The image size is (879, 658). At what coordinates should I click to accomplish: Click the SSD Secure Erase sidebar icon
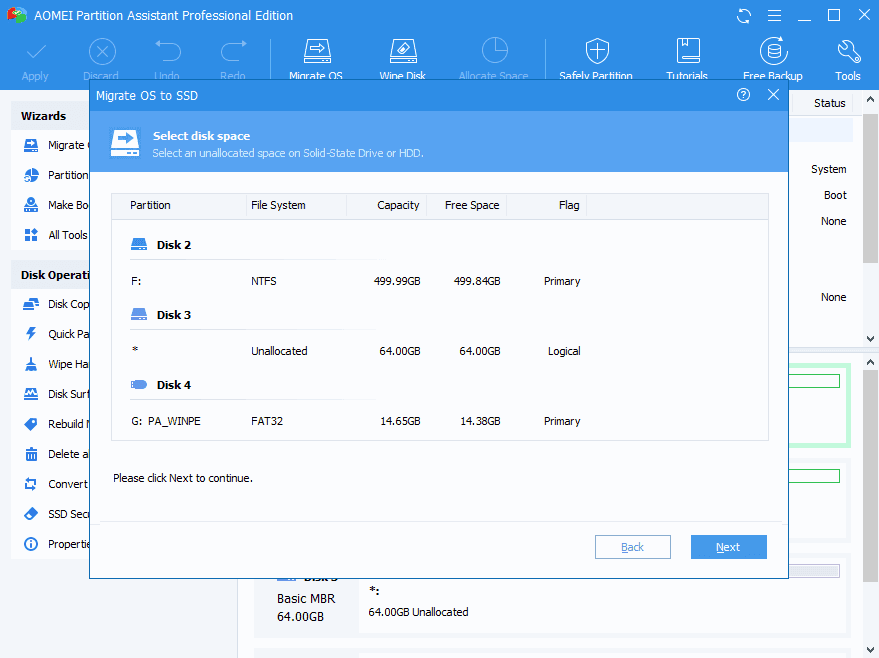click(x=31, y=514)
